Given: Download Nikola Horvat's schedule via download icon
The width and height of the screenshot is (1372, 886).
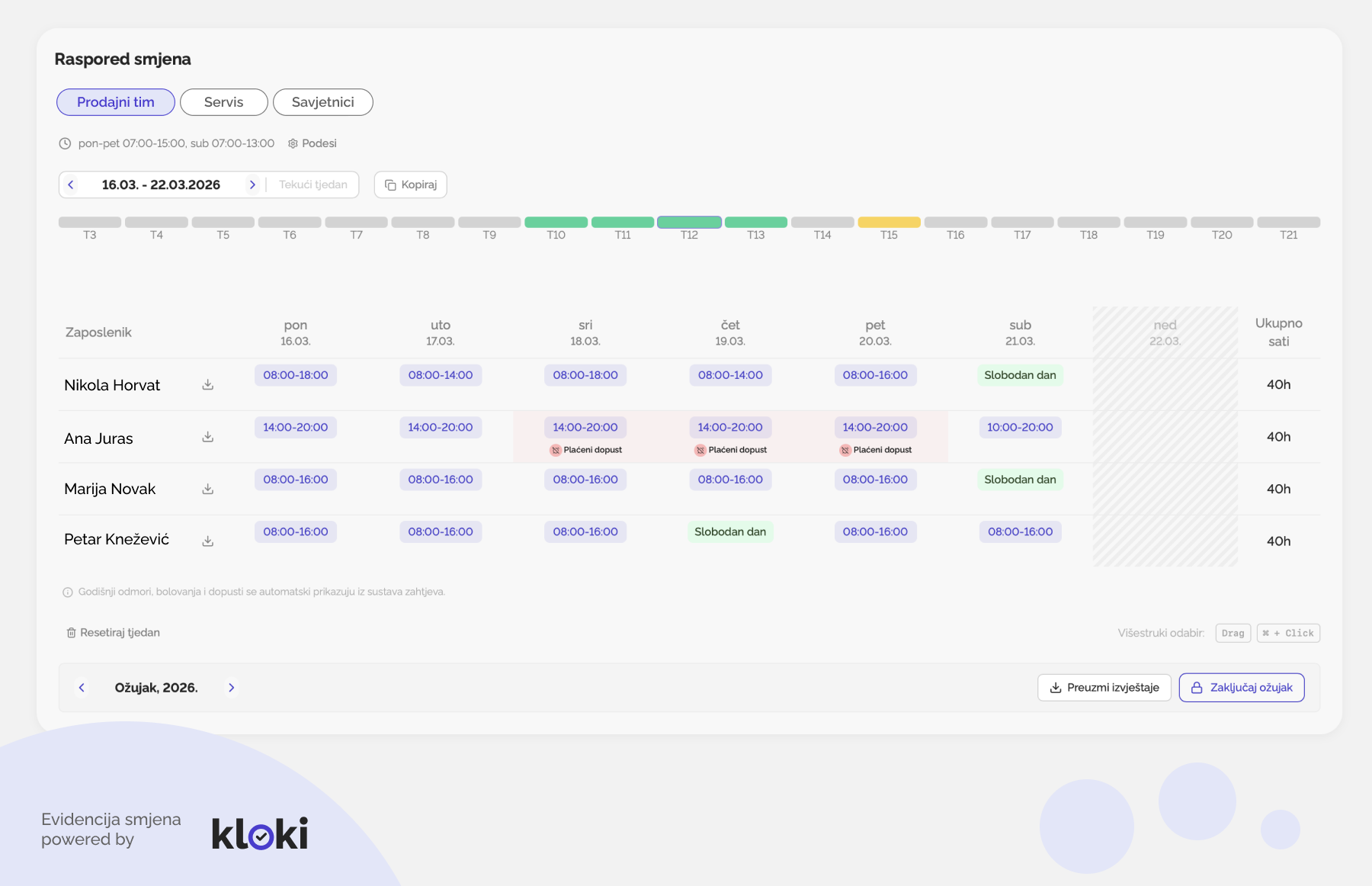Looking at the screenshot, I should (x=207, y=385).
